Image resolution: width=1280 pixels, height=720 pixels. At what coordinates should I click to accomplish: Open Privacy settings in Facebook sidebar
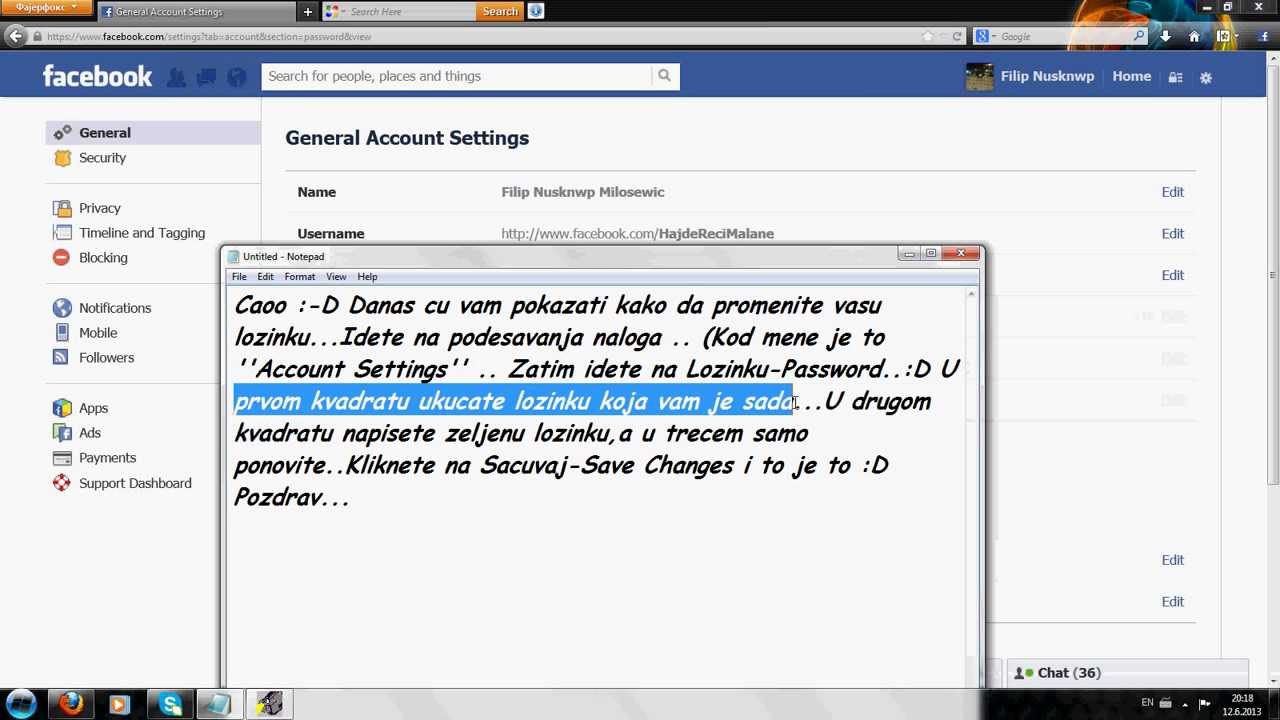(x=99, y=208)
